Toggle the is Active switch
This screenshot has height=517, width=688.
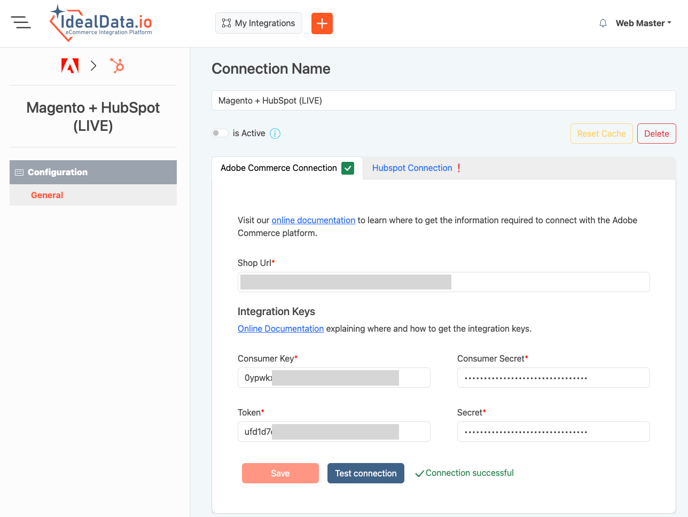point(218,133)
